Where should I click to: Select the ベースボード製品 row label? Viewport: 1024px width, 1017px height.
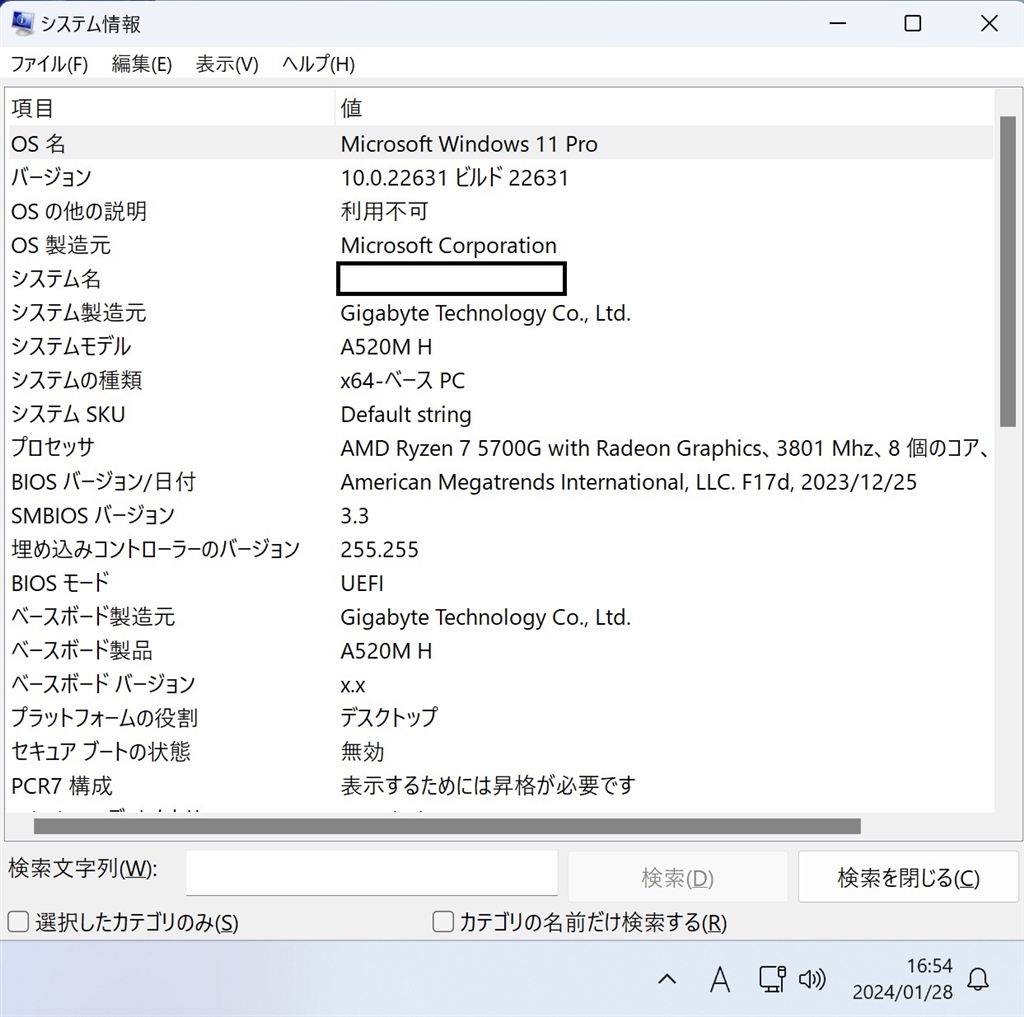pyautogui.click(x=82, y=651)
